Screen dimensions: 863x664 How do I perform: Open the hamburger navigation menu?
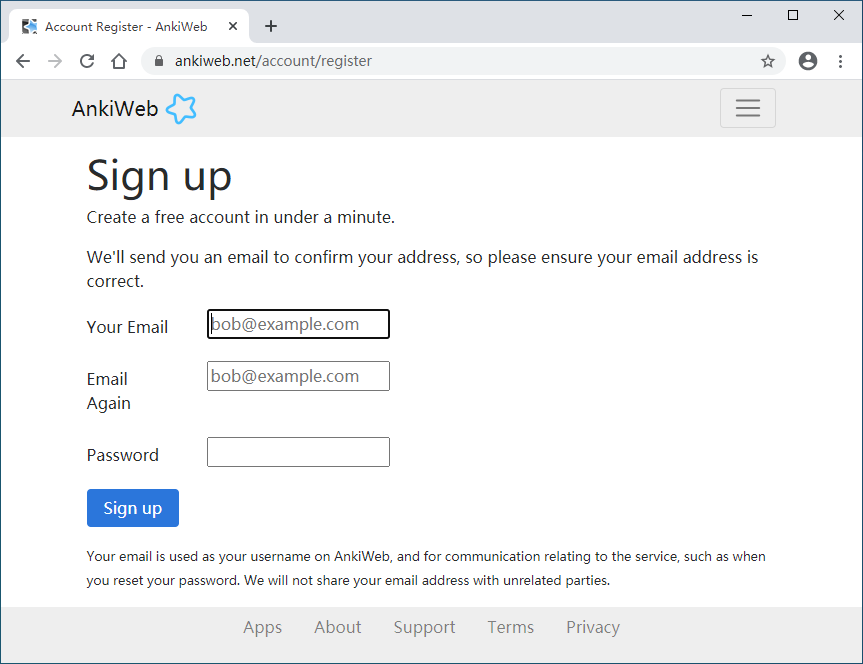[747, 108]
